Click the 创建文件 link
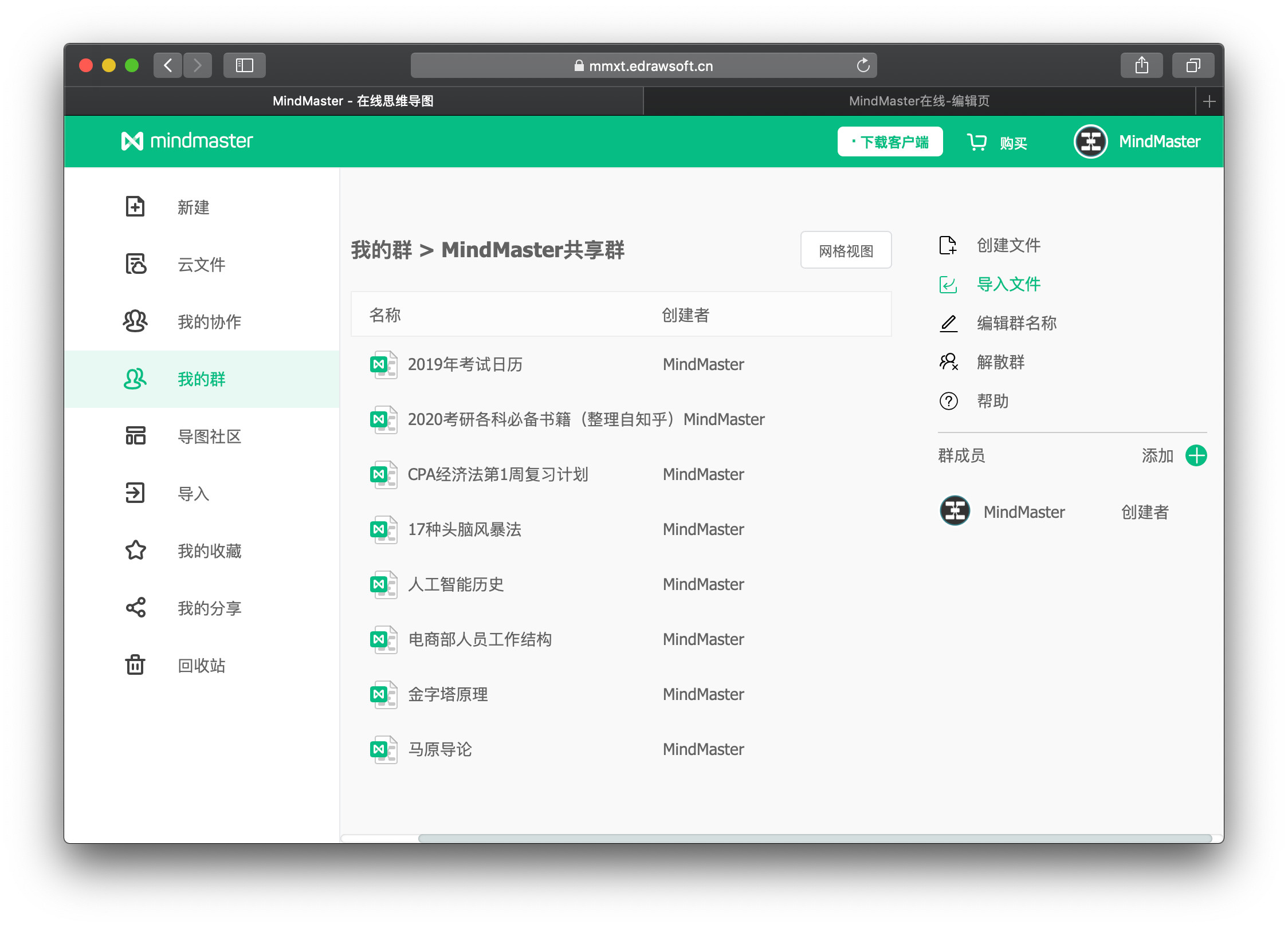This screenshot has width=1288, height=928. [1009, 245]
